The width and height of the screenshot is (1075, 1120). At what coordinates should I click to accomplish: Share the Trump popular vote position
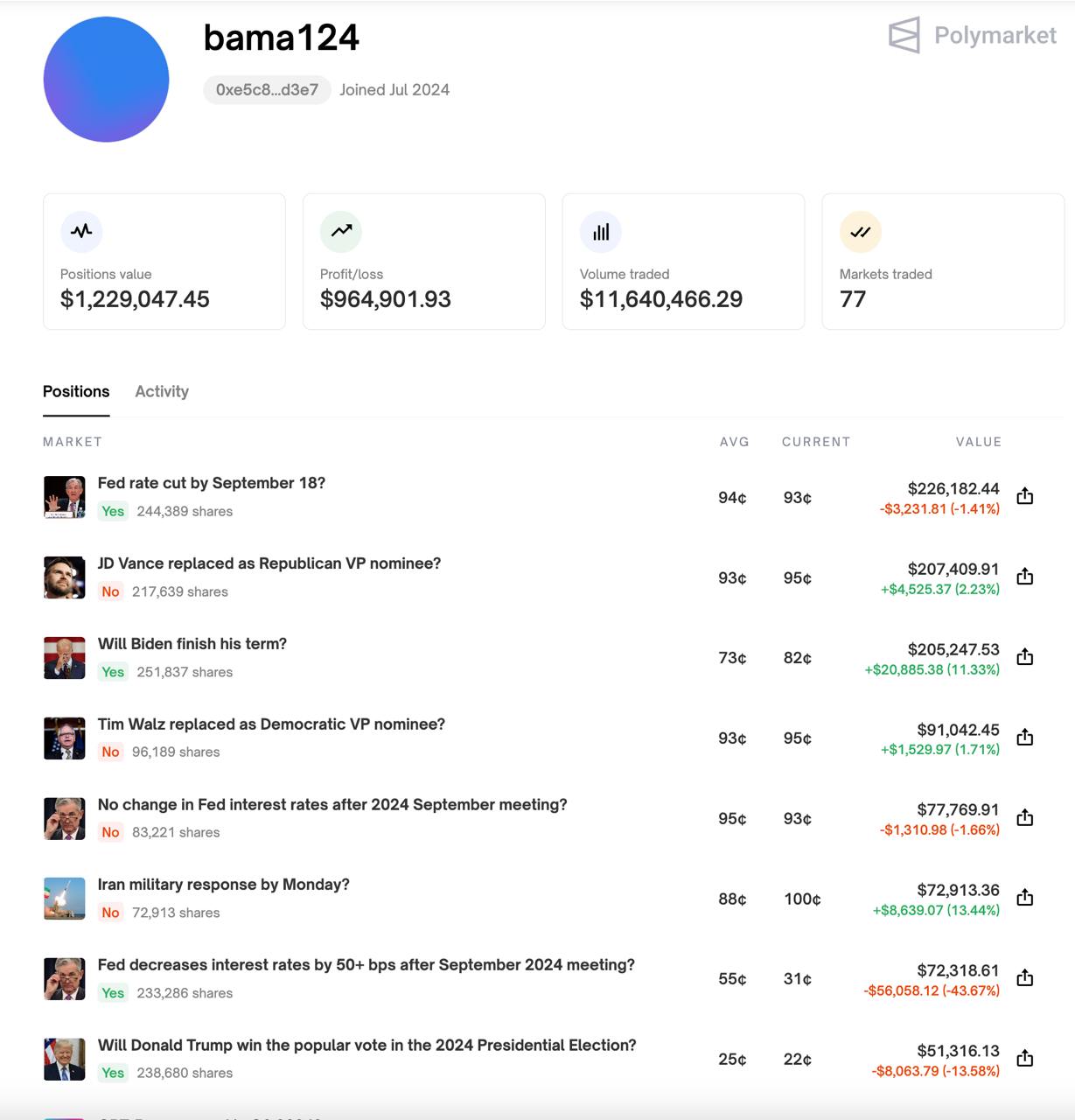(1025, 1059)
